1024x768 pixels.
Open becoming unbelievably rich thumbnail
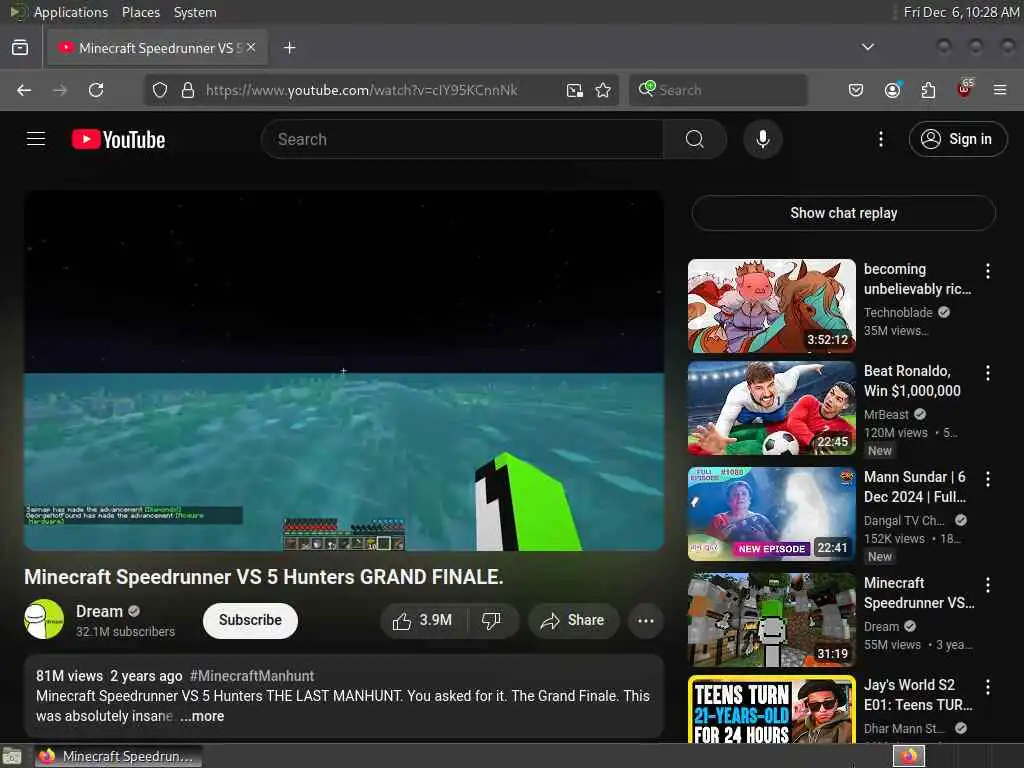point(771,306)
